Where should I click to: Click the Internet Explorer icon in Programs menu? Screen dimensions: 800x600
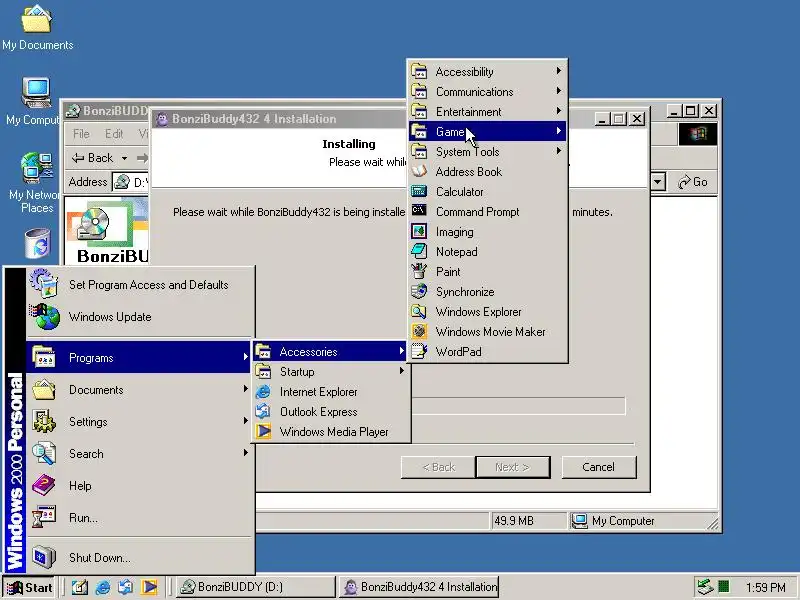tap(263, 392)
